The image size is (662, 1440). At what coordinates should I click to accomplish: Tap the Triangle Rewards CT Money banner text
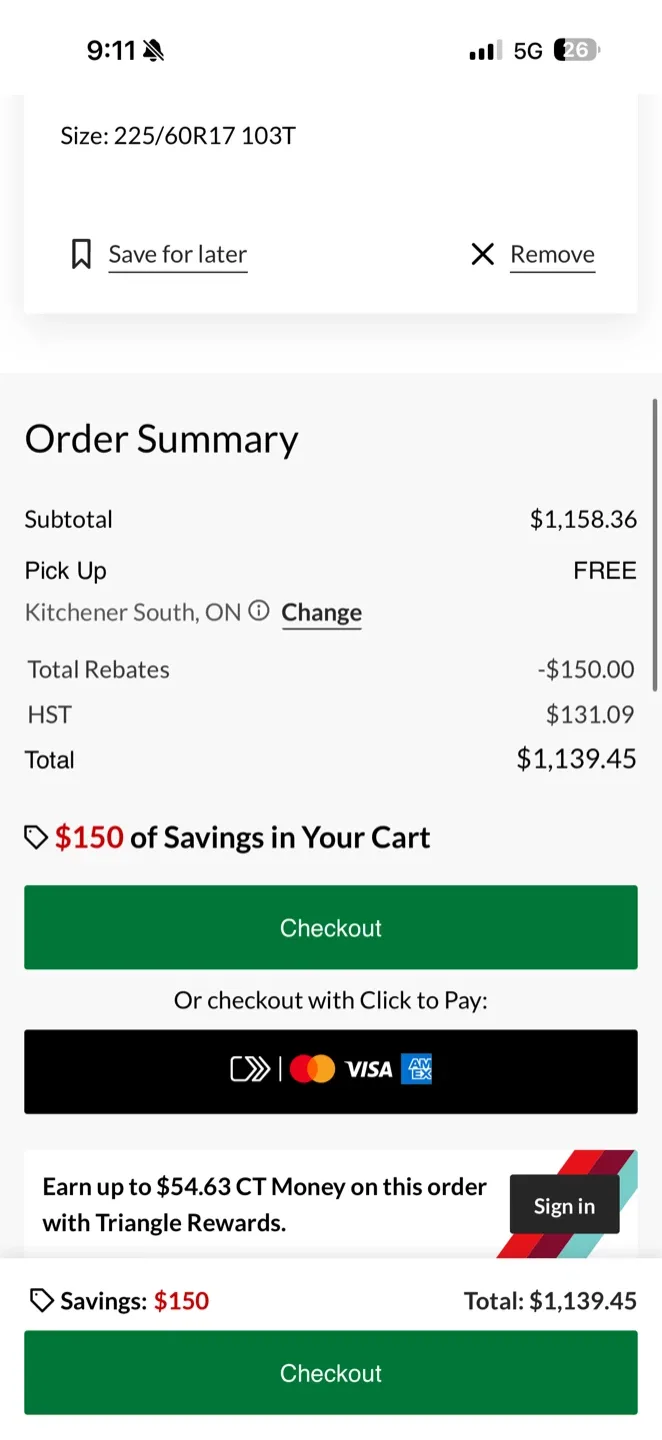click(x=264, y=1204)
